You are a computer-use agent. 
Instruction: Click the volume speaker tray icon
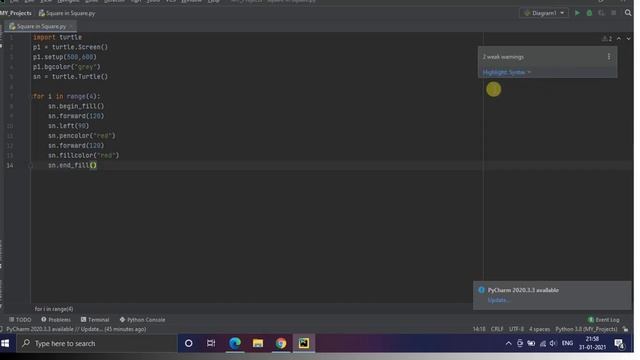(x=553, y=343)
